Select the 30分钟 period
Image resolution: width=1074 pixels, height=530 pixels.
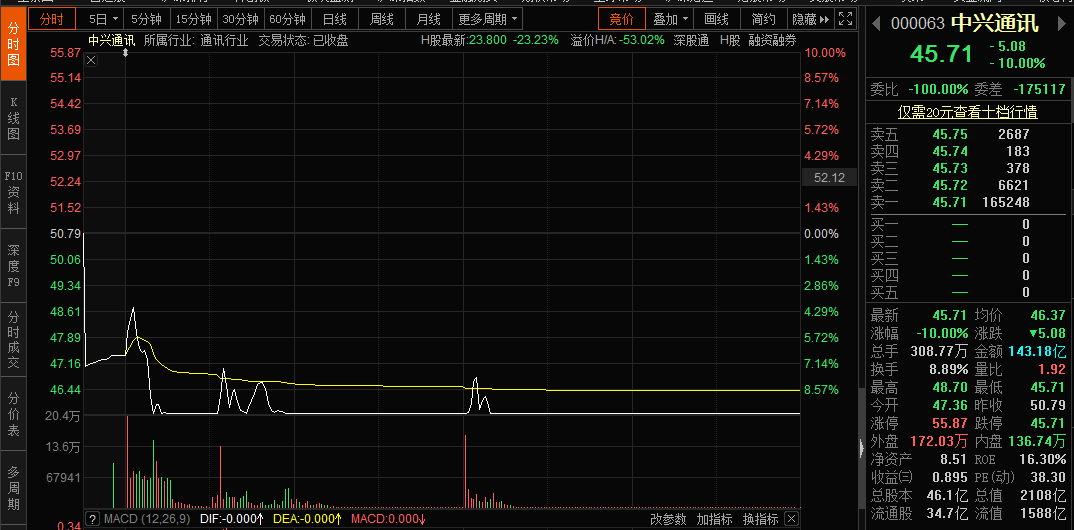pos(240,19)
